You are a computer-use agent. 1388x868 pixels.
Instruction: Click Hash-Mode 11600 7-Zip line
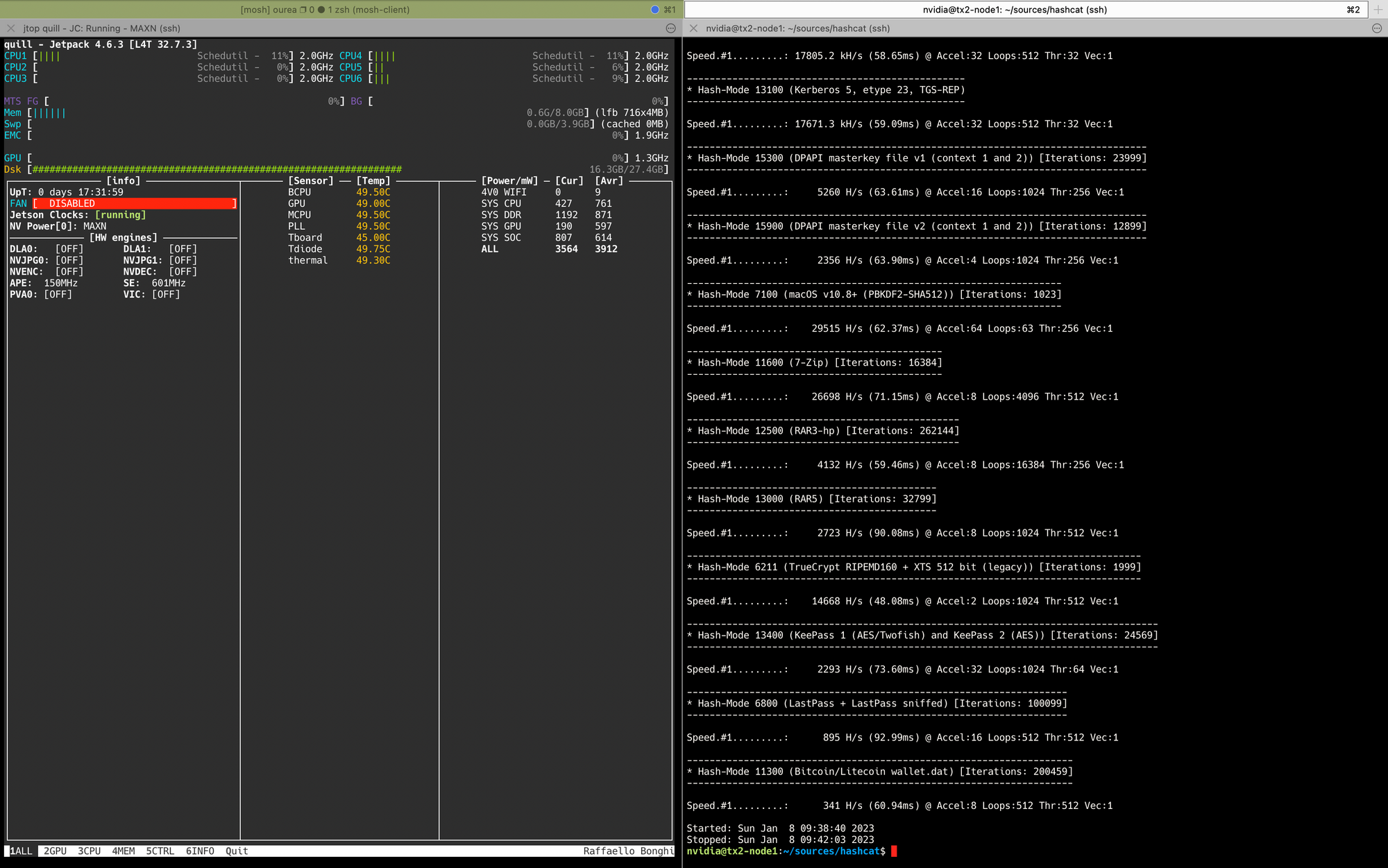814,362
